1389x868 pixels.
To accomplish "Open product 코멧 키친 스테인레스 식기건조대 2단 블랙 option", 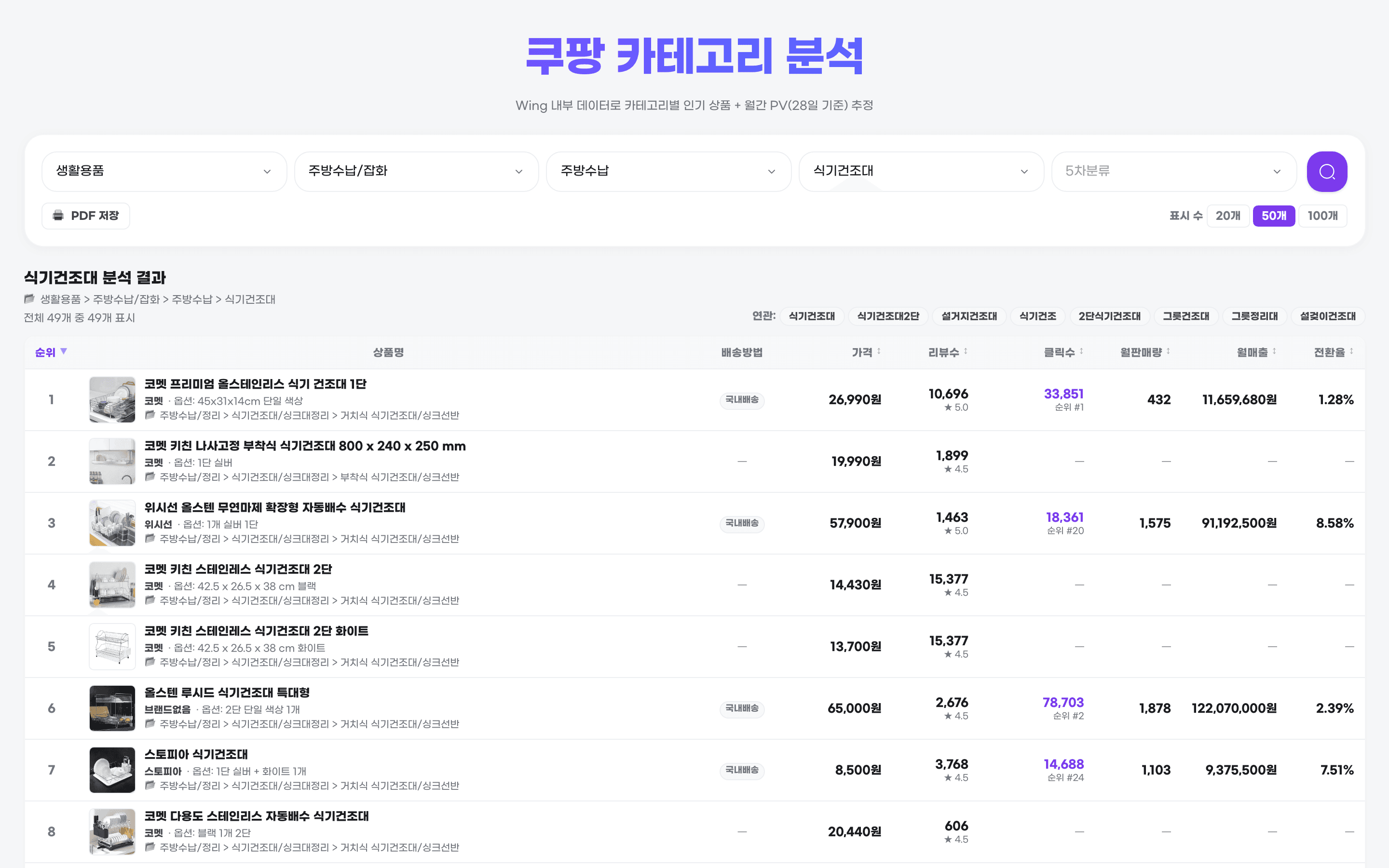I will pos(238,570).
